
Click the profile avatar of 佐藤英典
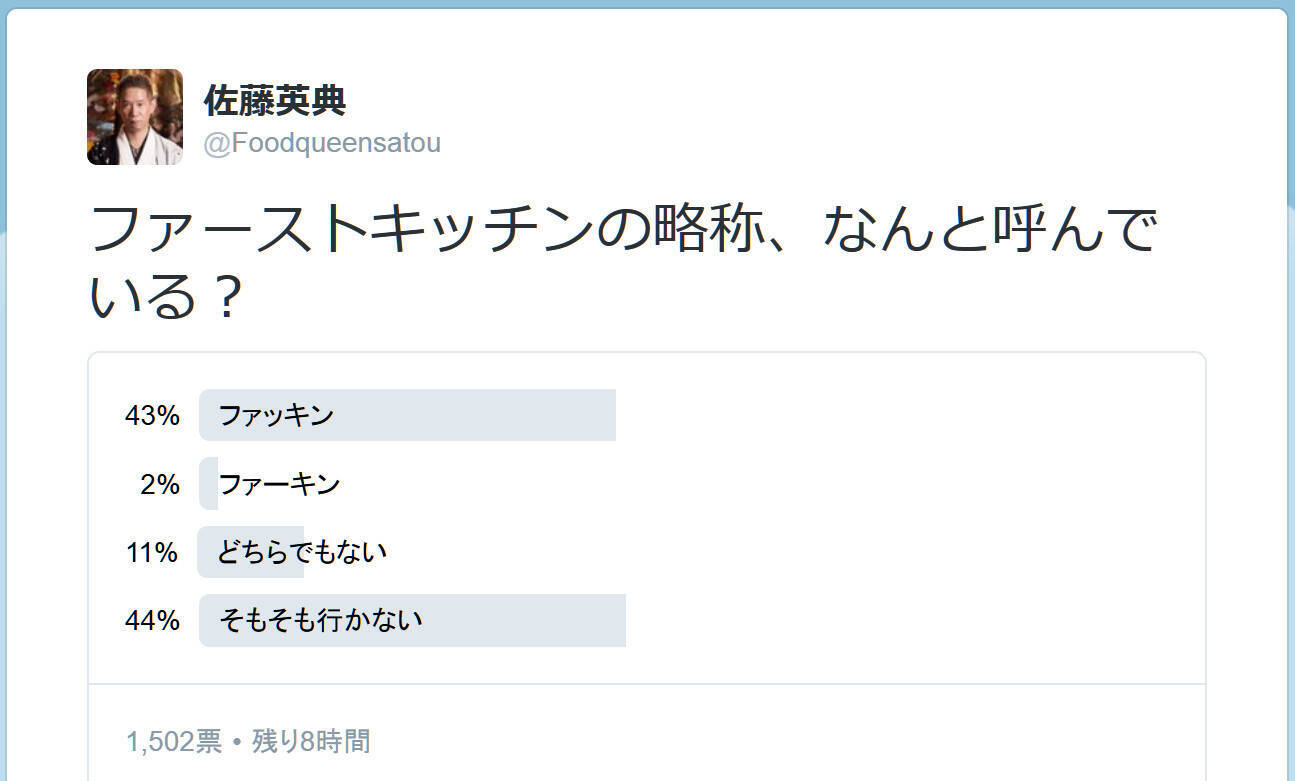(135, 116)
